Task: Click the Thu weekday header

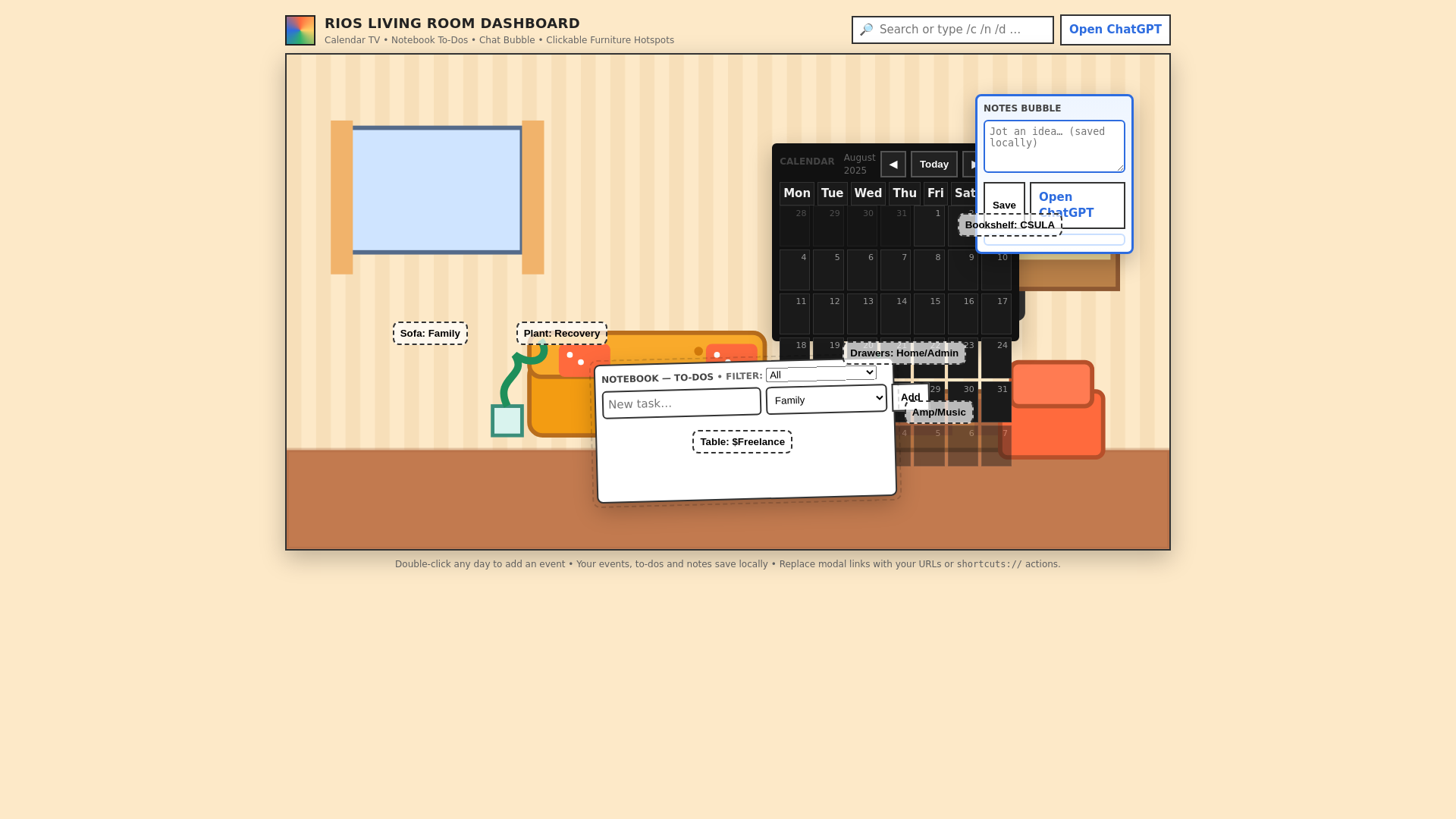Action: click(x=905, y=193)
